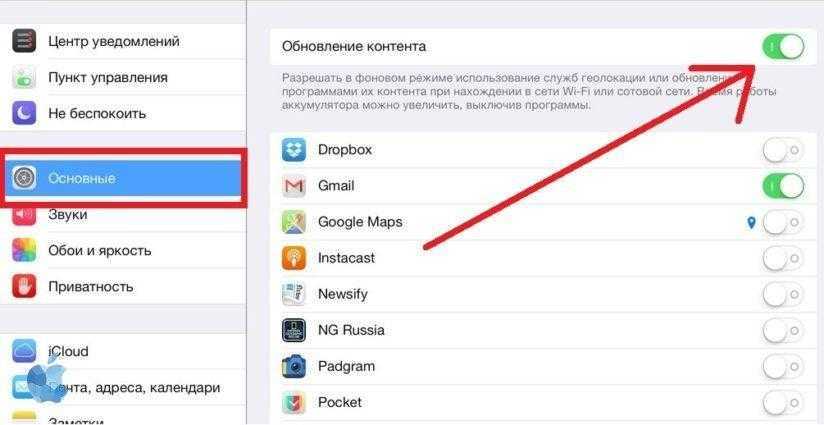The height and width of the screenshot is (425, 824).
Task: Tap the orange Instacast icon
Action: [294, 258]
